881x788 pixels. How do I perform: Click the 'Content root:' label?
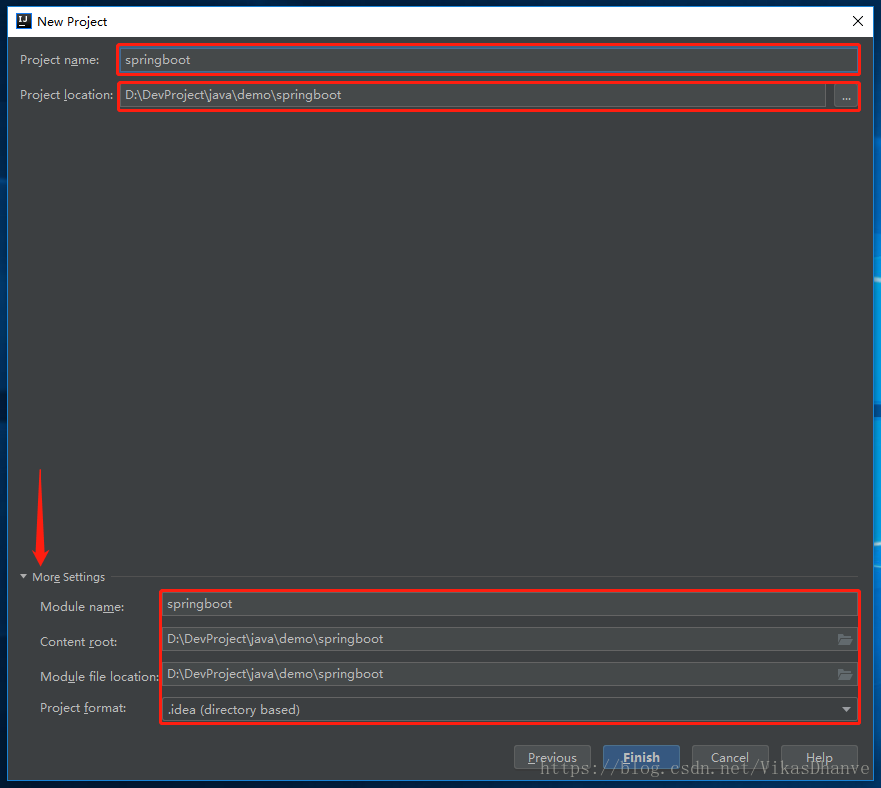click(x=79, y=642)
